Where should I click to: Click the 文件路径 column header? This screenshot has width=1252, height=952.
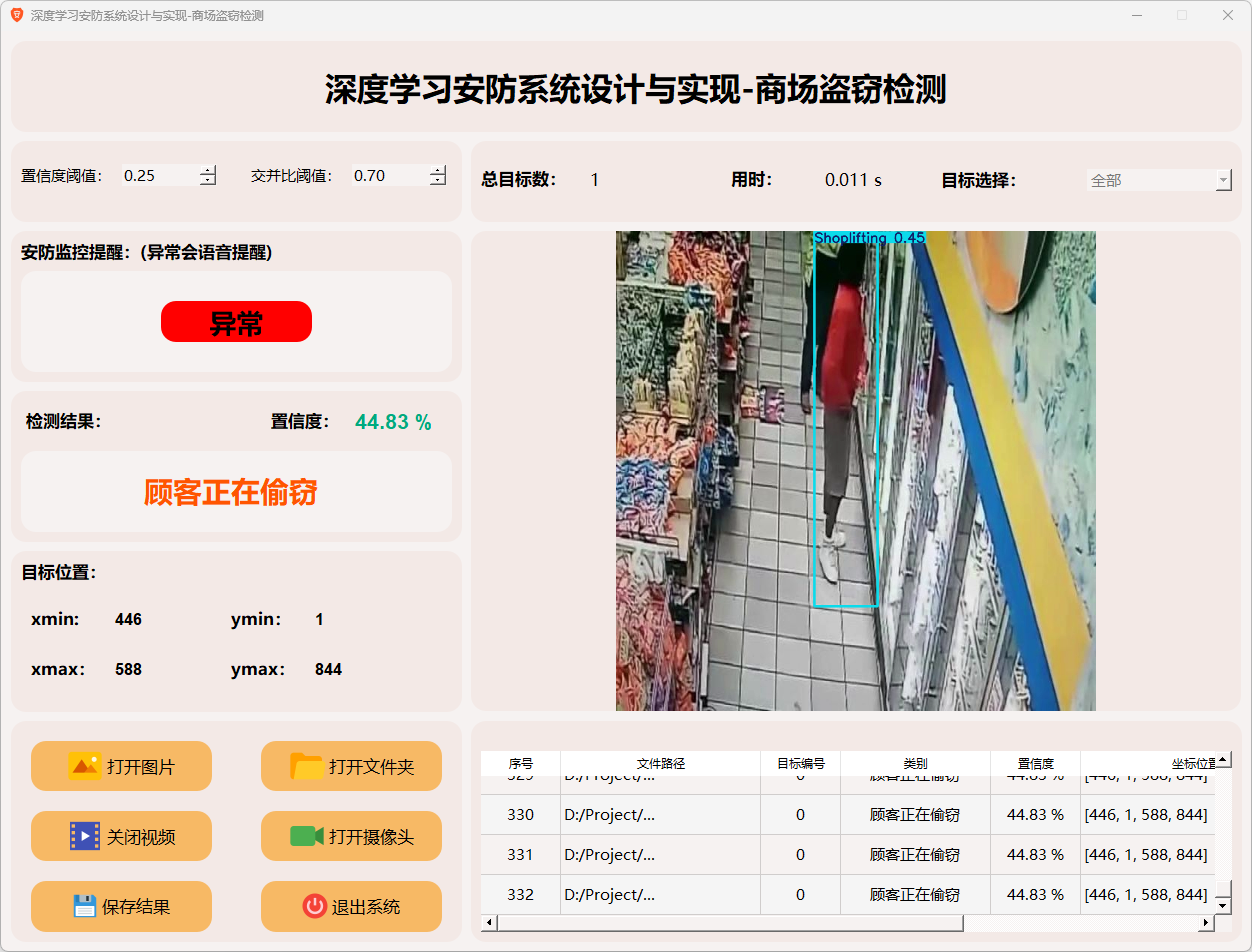coord(660,763)
